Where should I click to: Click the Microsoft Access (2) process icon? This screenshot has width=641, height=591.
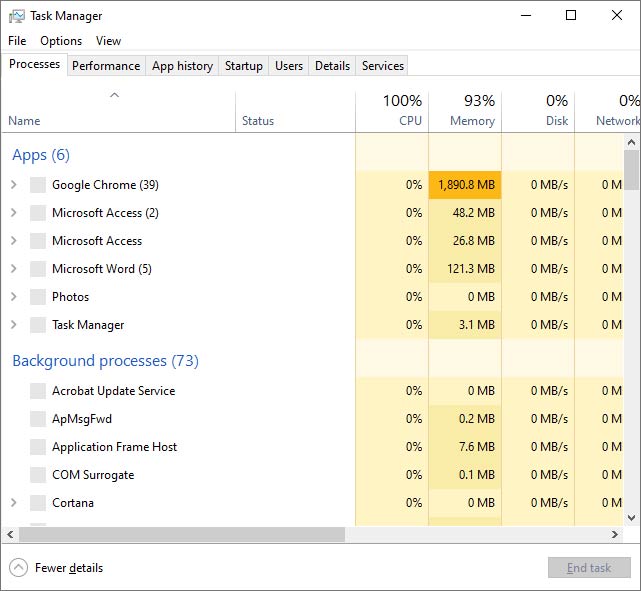[38, 213]
